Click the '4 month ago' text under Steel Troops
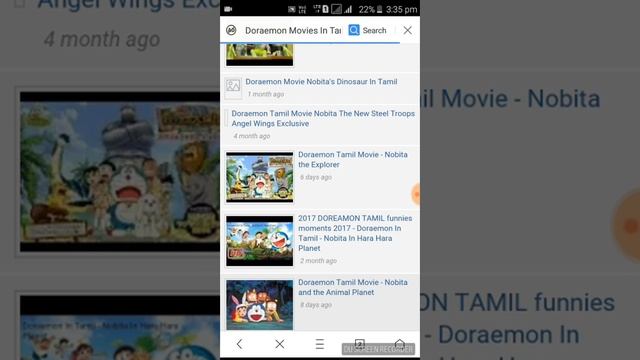 point(252,136)
